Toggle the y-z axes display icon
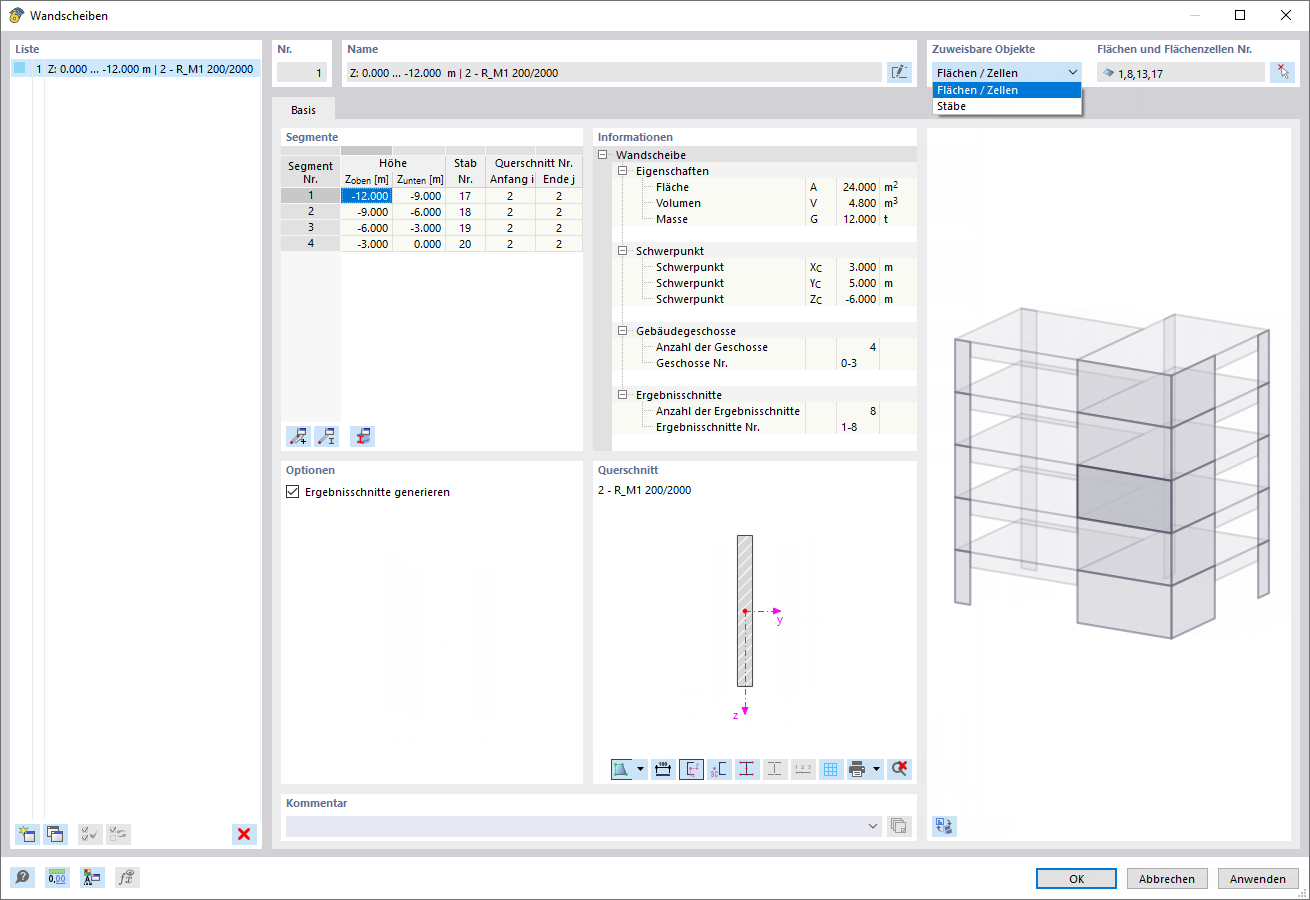 [691, 769]
